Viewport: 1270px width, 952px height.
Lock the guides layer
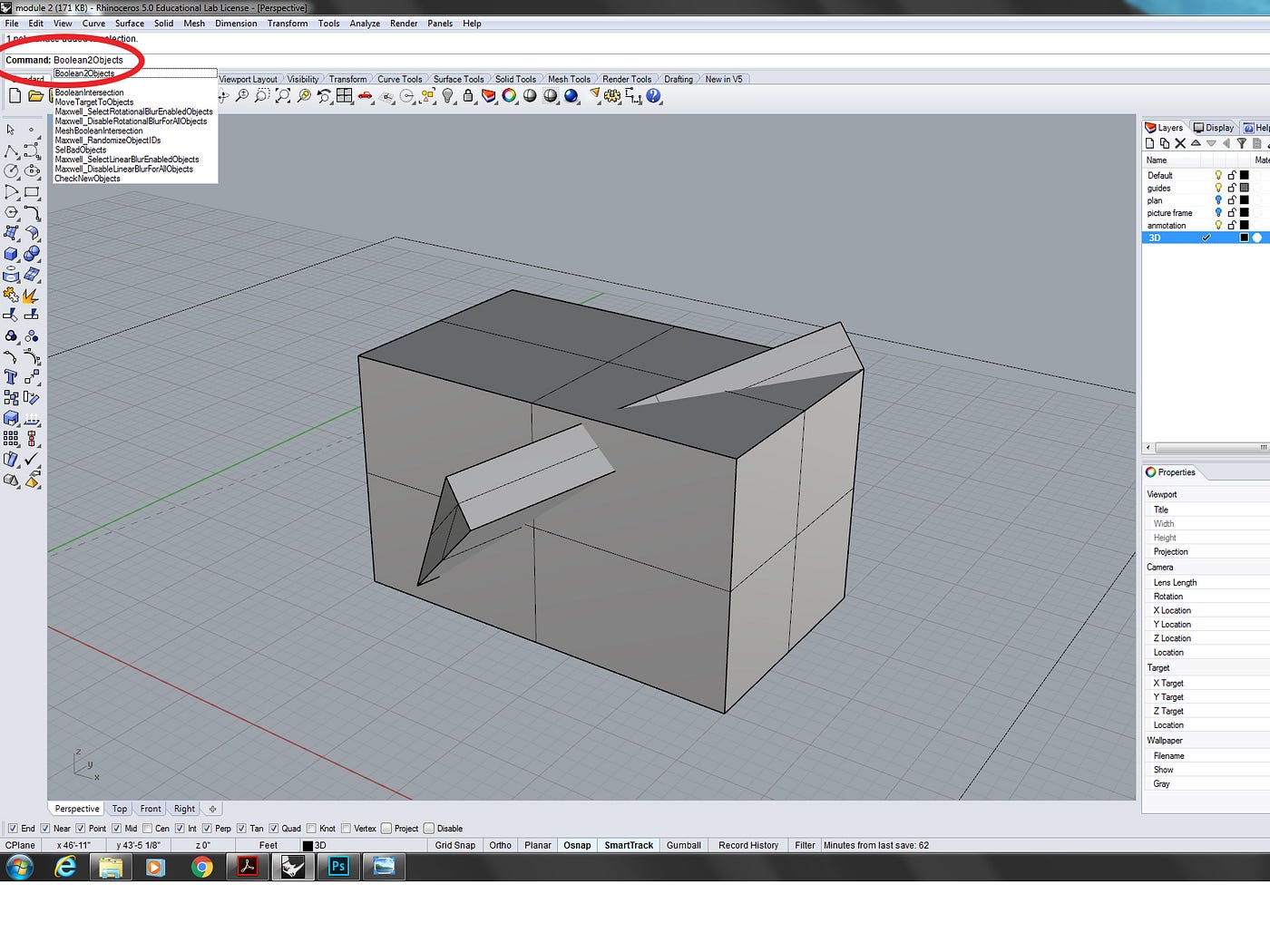pyautogui.click(x=1232, y=188)
